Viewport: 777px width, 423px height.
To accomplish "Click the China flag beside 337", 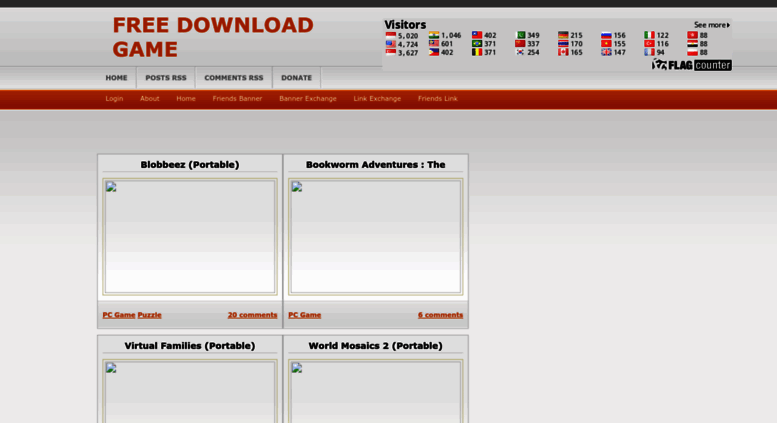I will click(520, 44).
